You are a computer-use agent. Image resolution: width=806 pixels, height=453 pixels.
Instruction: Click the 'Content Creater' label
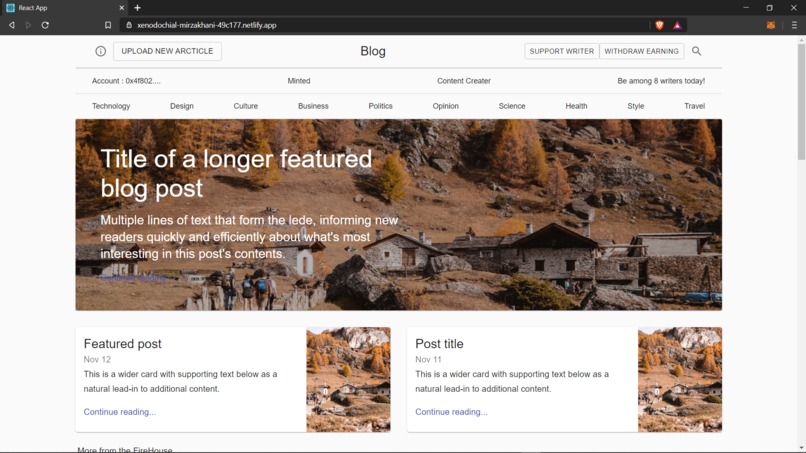click(x=464, y=81)
